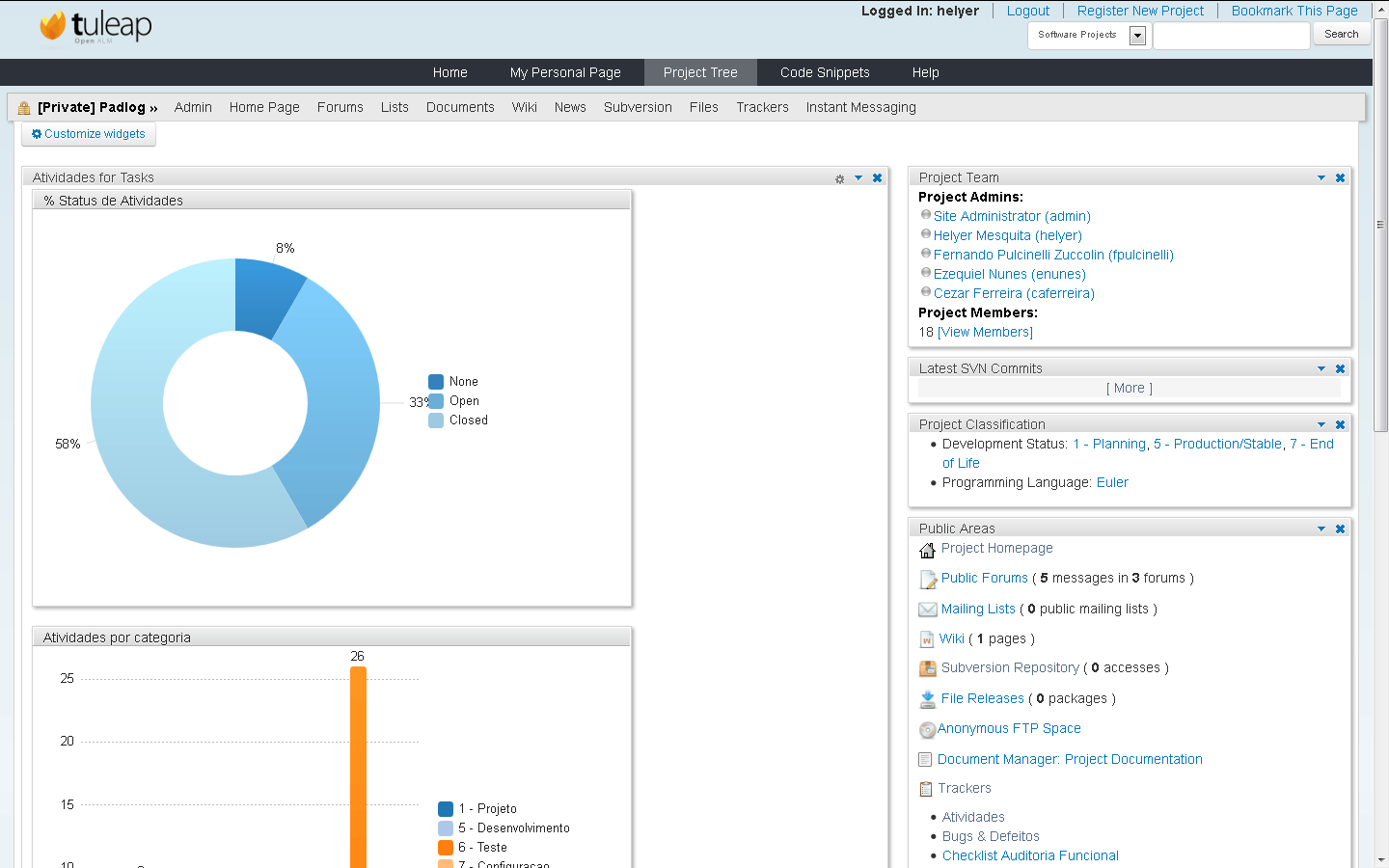Click the File Releases download icon
The height and width of the screenshot is (868, 1389).
point(928,699)
